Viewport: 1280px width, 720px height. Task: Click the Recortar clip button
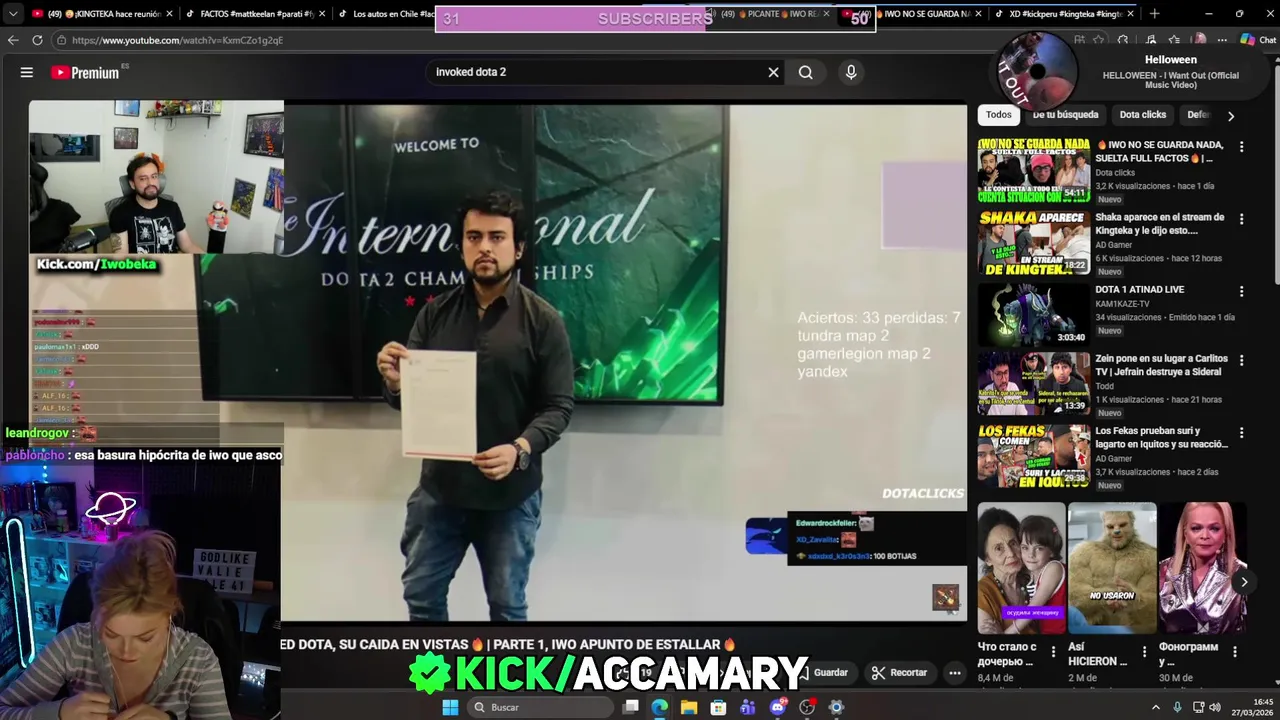point(899,673)
